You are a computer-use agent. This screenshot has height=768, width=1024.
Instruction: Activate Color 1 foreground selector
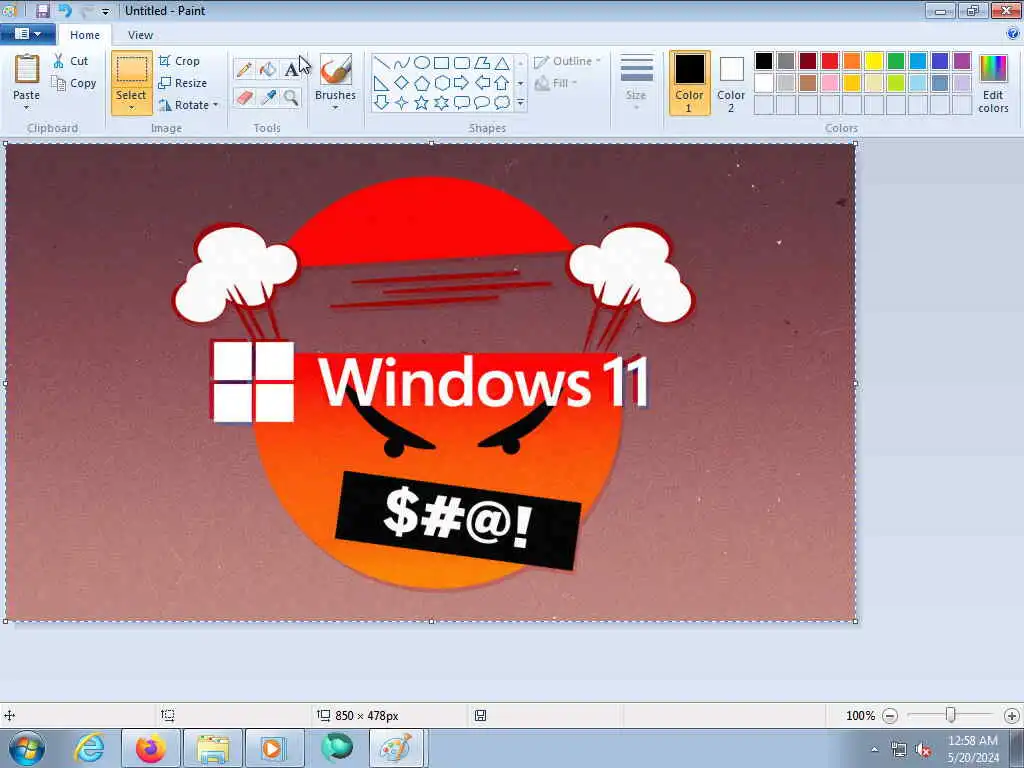click(x=690, y=83)
